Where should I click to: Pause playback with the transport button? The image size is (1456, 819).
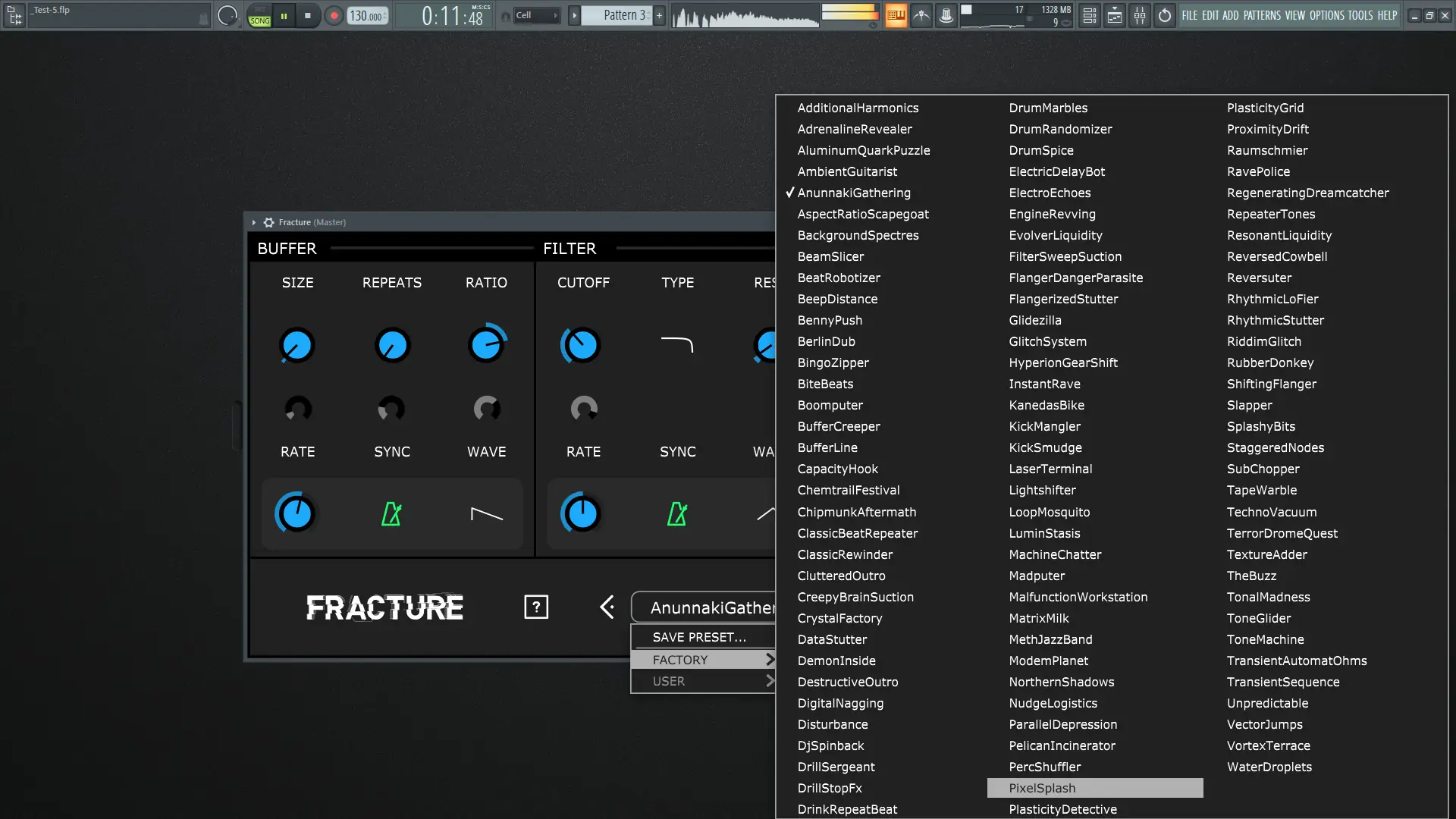point(284,15)
